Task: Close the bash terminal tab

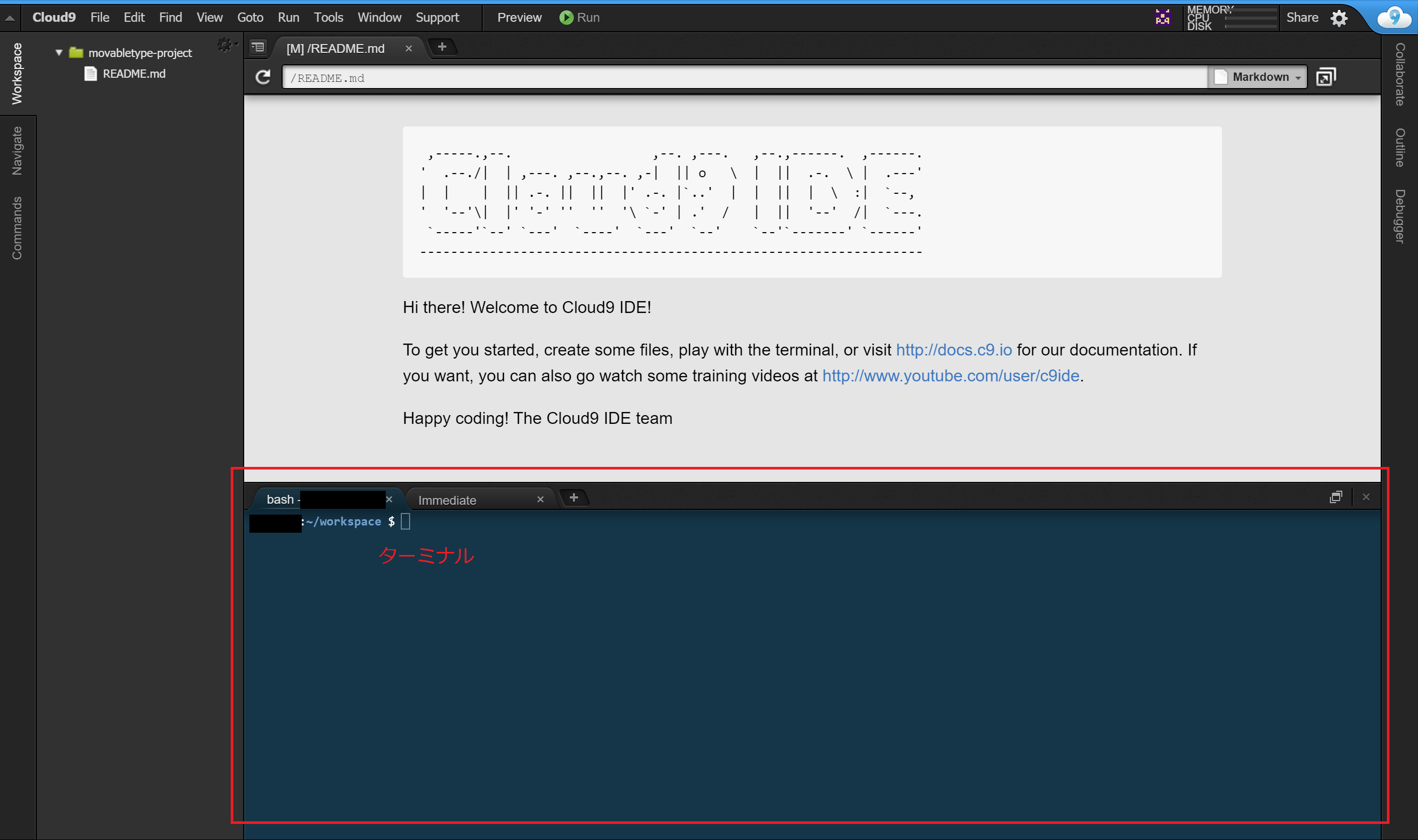Action: (x=389, y=499)
